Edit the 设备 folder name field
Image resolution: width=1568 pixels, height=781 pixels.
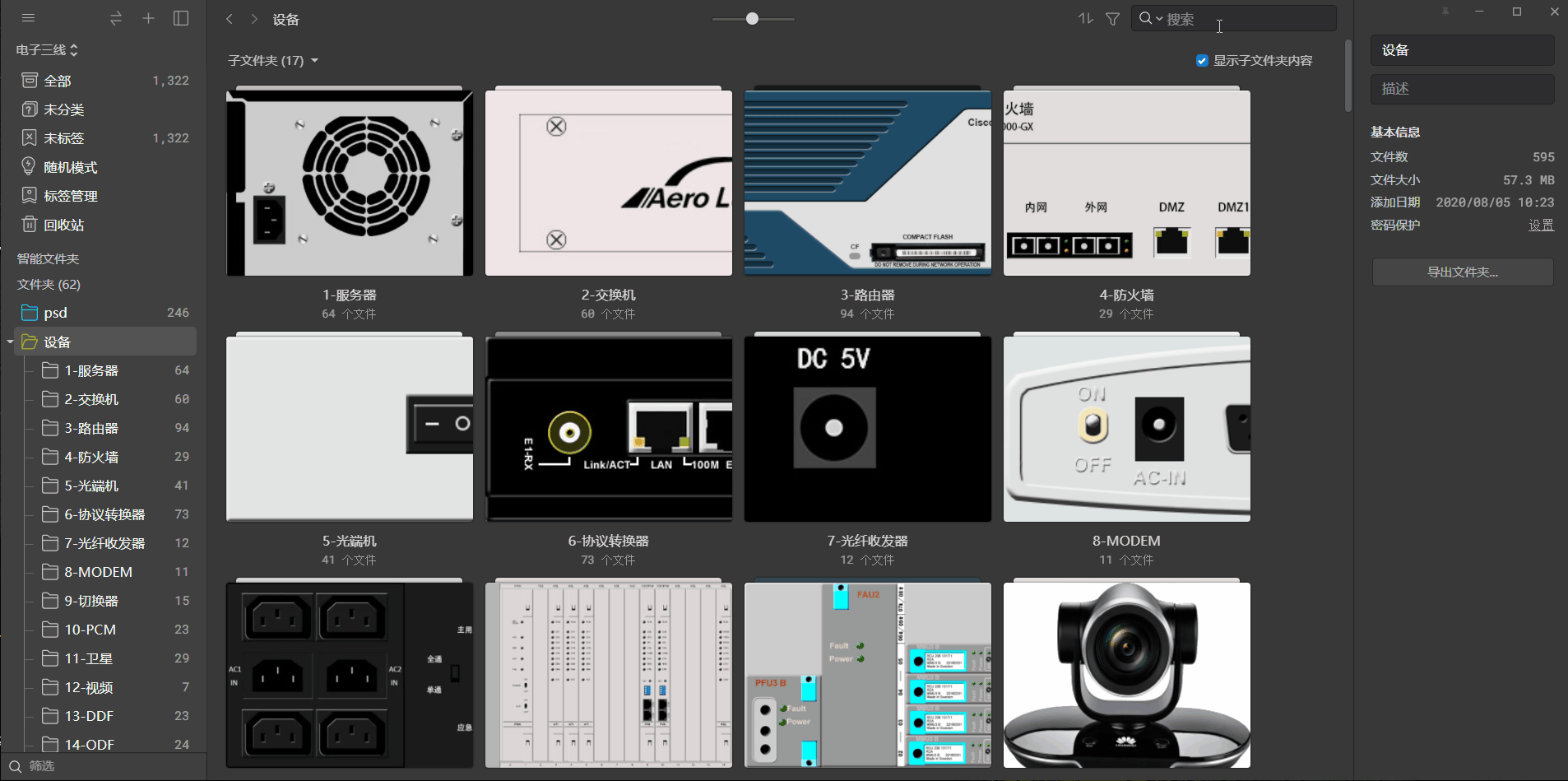coord(1463,50)
